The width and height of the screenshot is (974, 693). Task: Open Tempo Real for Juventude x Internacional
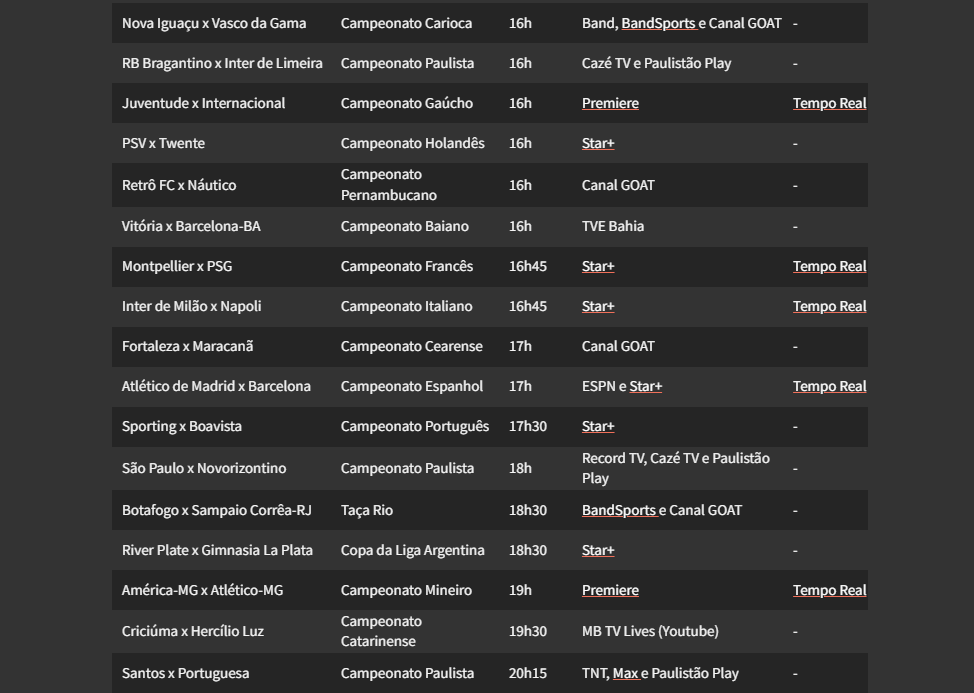tap(829, 104)
